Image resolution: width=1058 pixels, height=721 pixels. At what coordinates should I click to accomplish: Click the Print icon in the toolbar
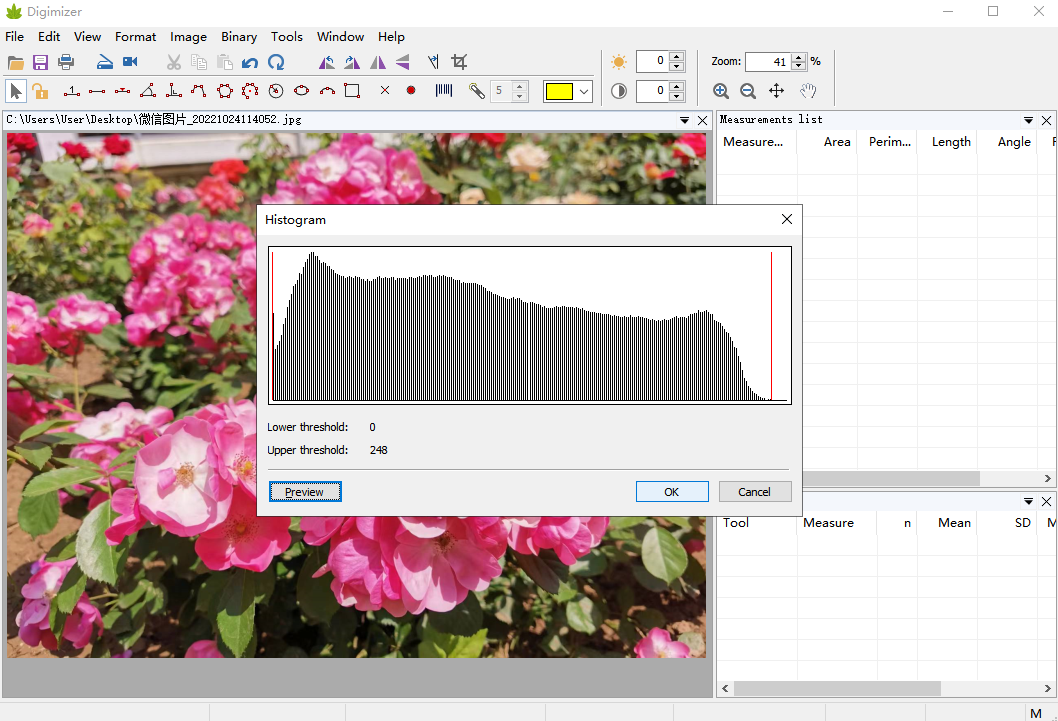pos(66,63)
